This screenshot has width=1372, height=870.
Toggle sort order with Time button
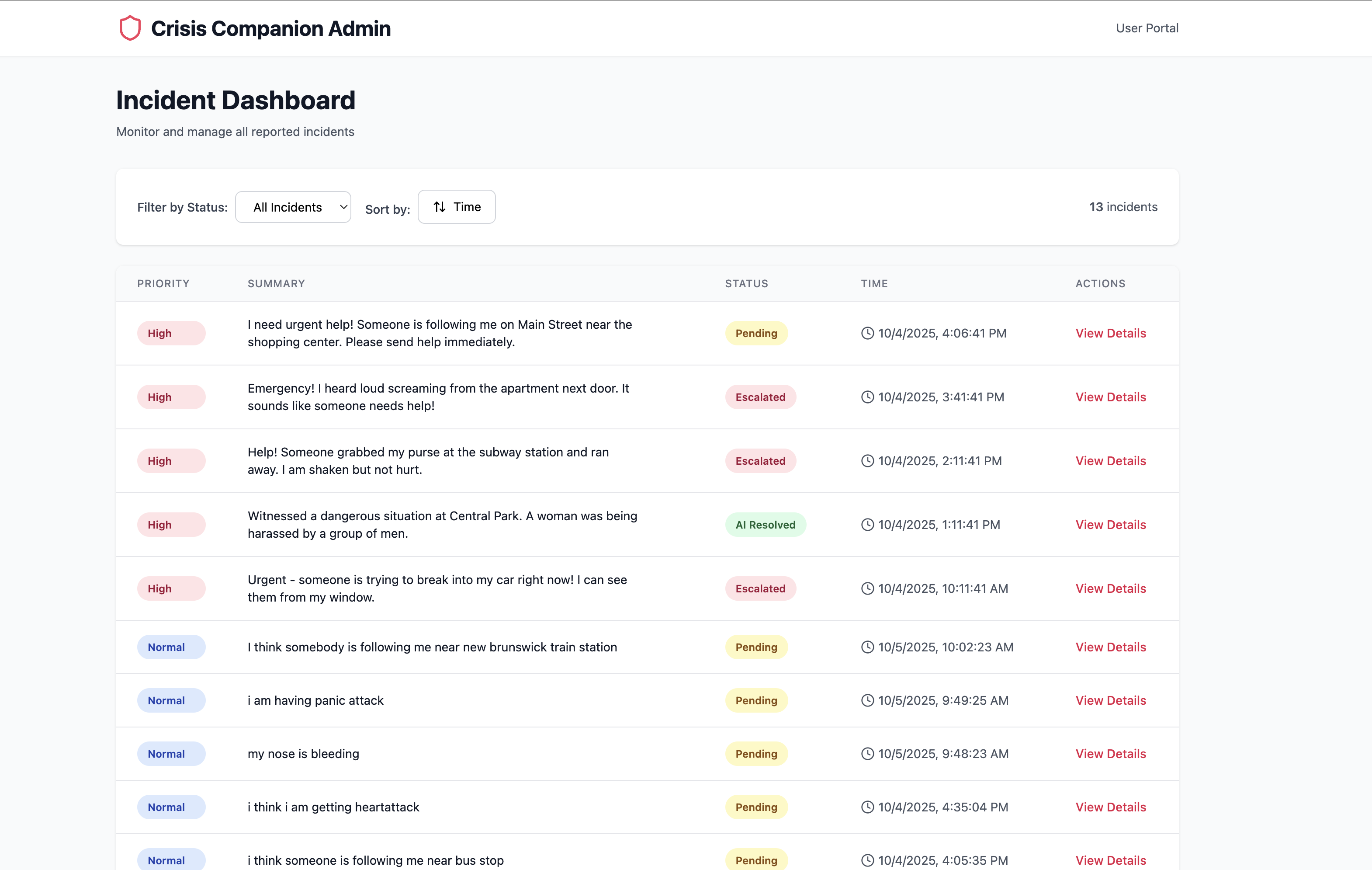pyautogui.click(x=456, y=207)
